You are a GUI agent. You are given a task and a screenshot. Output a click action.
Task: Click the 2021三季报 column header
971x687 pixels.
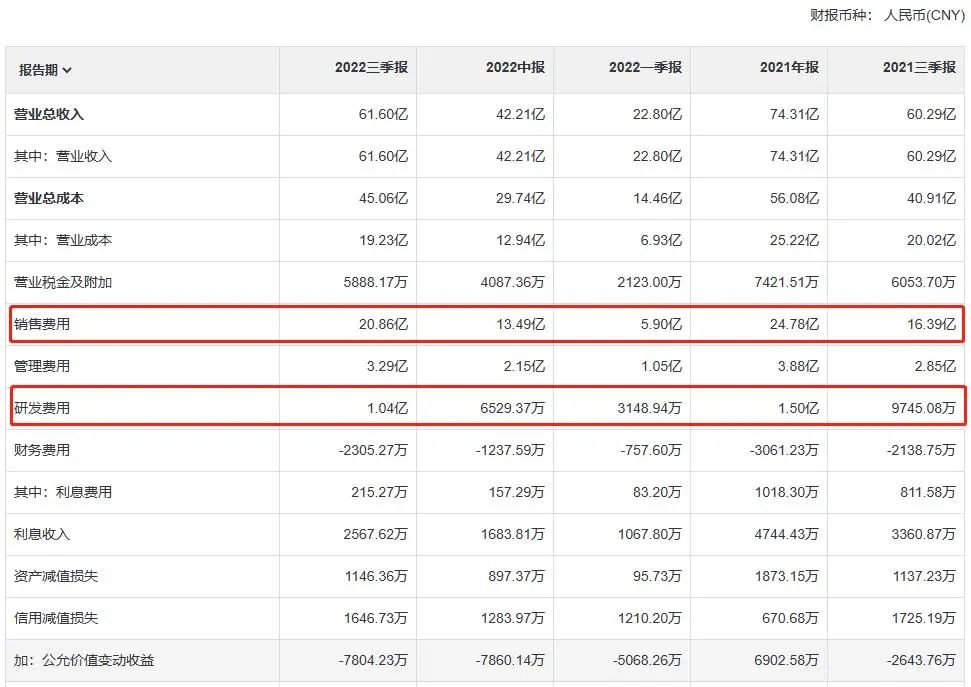(919, 68)
